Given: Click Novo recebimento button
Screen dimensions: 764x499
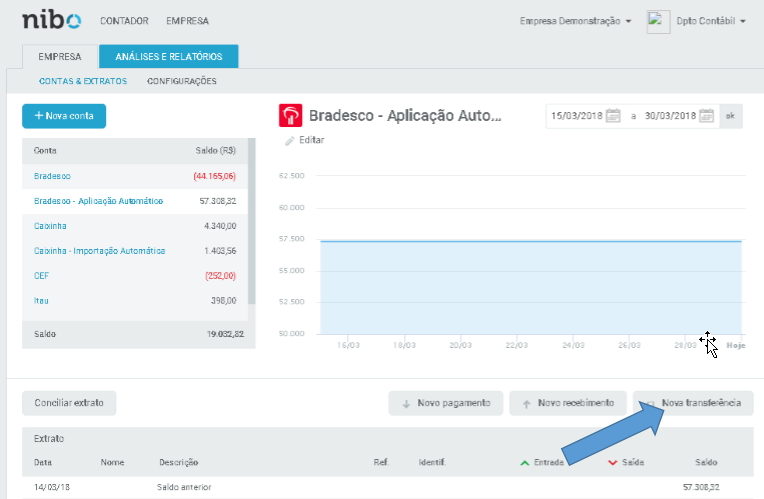Looking at the screenshot, I should [x=568, y=403].
